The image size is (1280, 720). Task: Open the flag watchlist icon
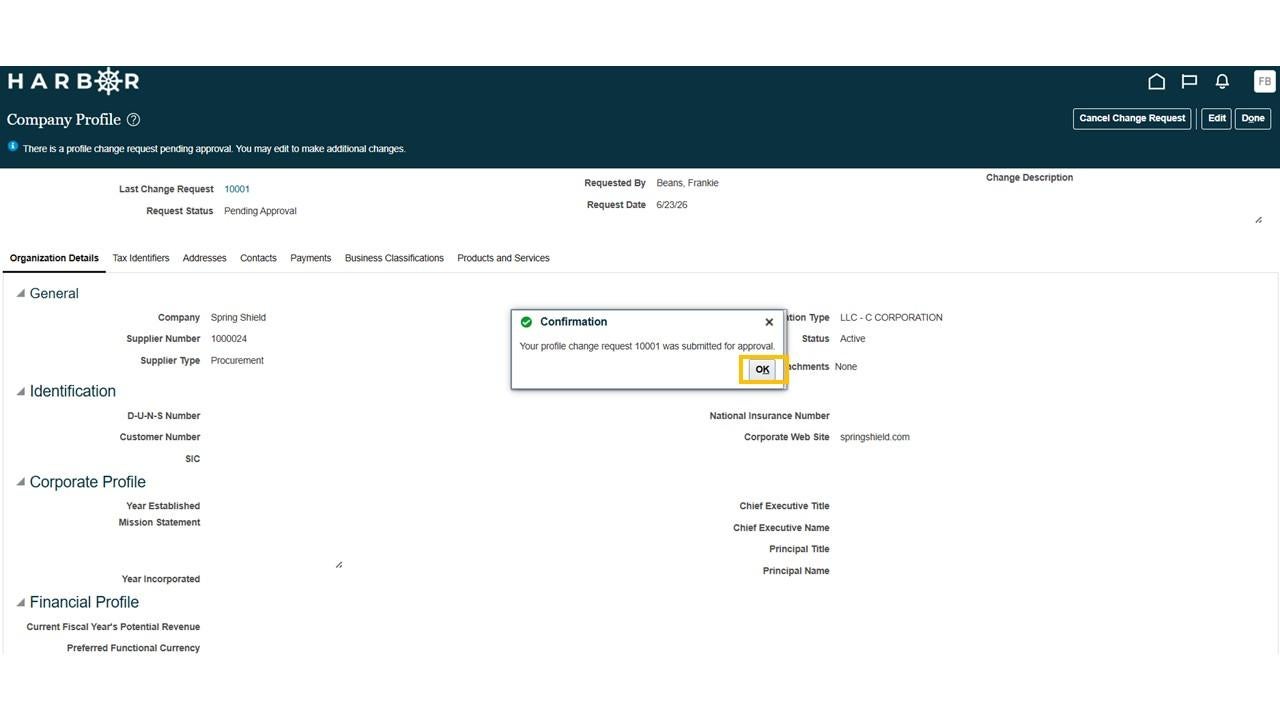coord(1189,82)
